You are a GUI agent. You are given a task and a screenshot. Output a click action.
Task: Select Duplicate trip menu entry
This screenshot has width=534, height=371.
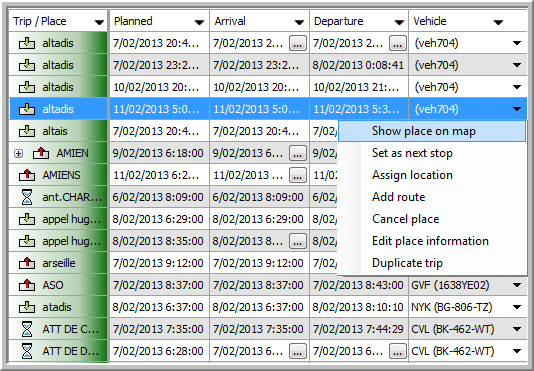[x=432, y=263]
